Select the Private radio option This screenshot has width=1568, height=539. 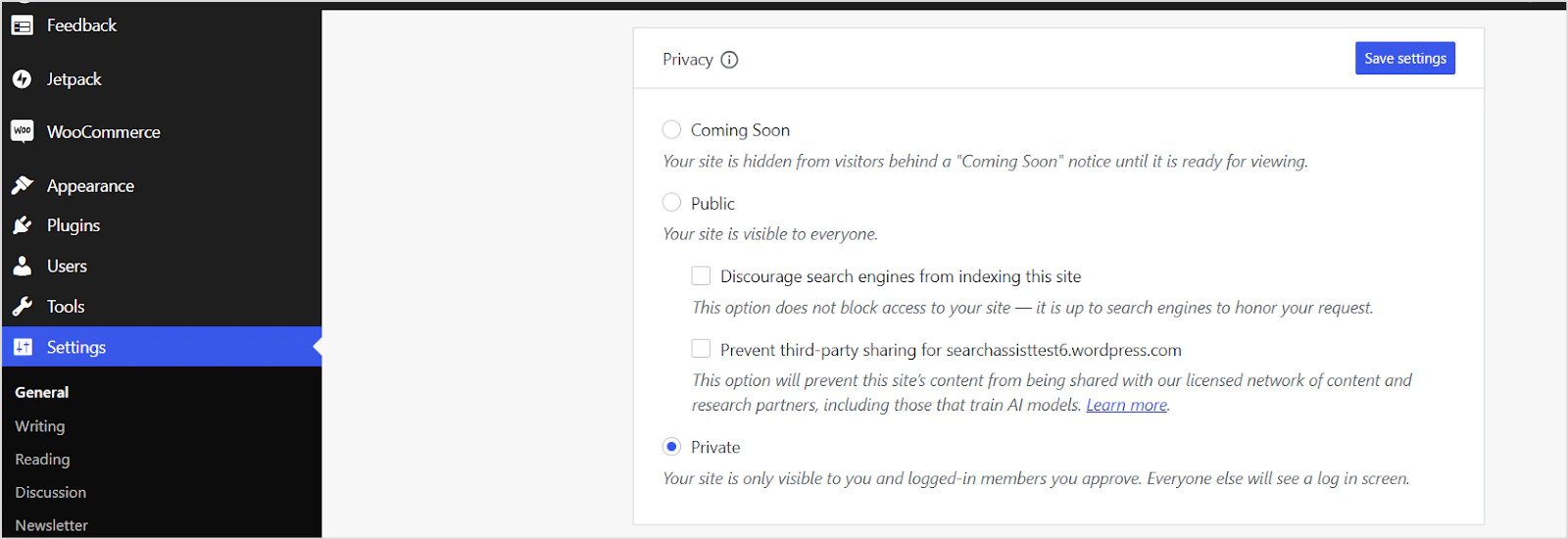pos(671,447)
